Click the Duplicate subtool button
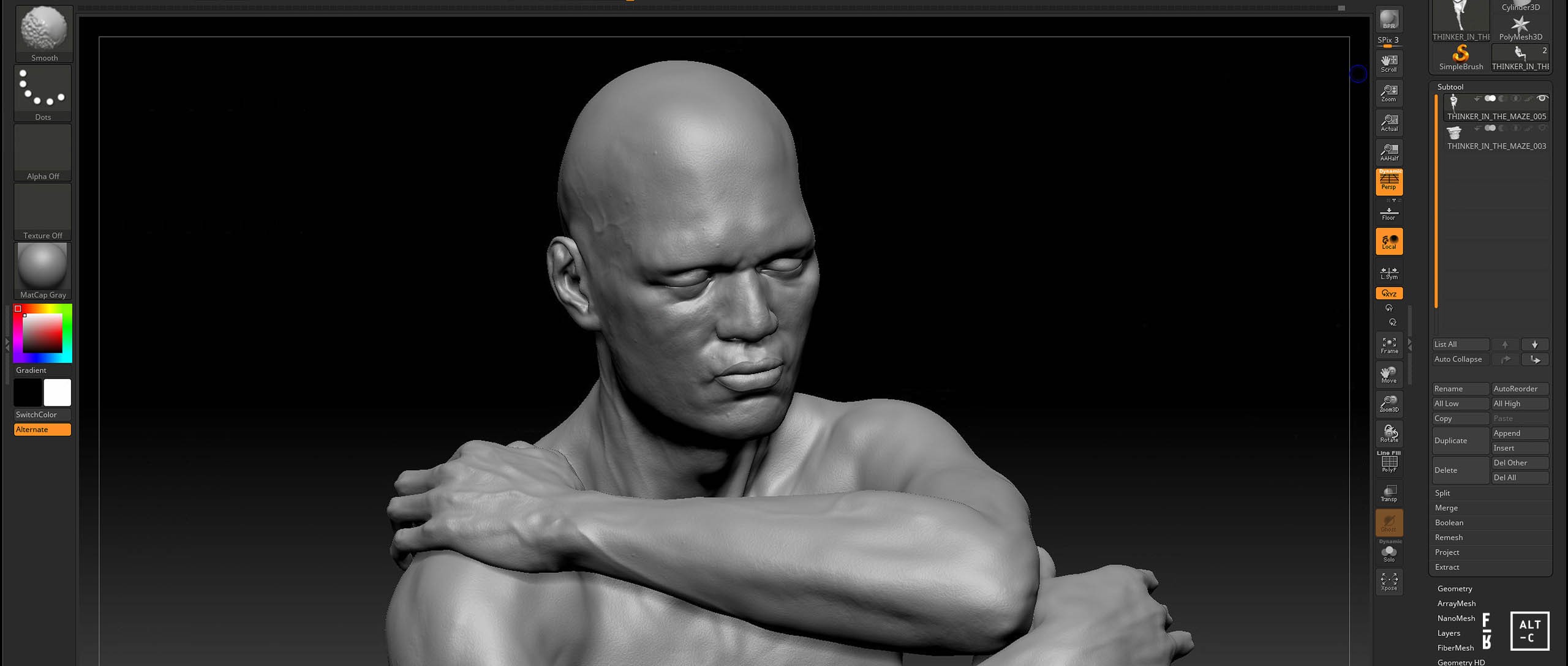This screenshot has height=666, width=1568. 1461,441
